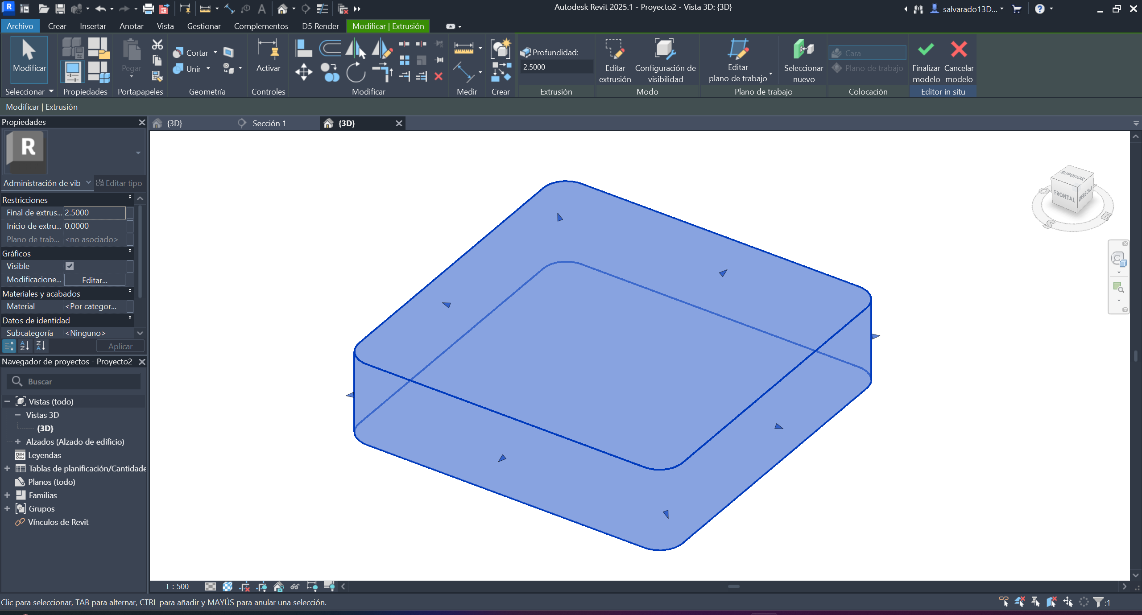This screenshot has height=615, width=1142.
Task: Click Finalizar modelo green checkmark
Action: tap(926, 60)
